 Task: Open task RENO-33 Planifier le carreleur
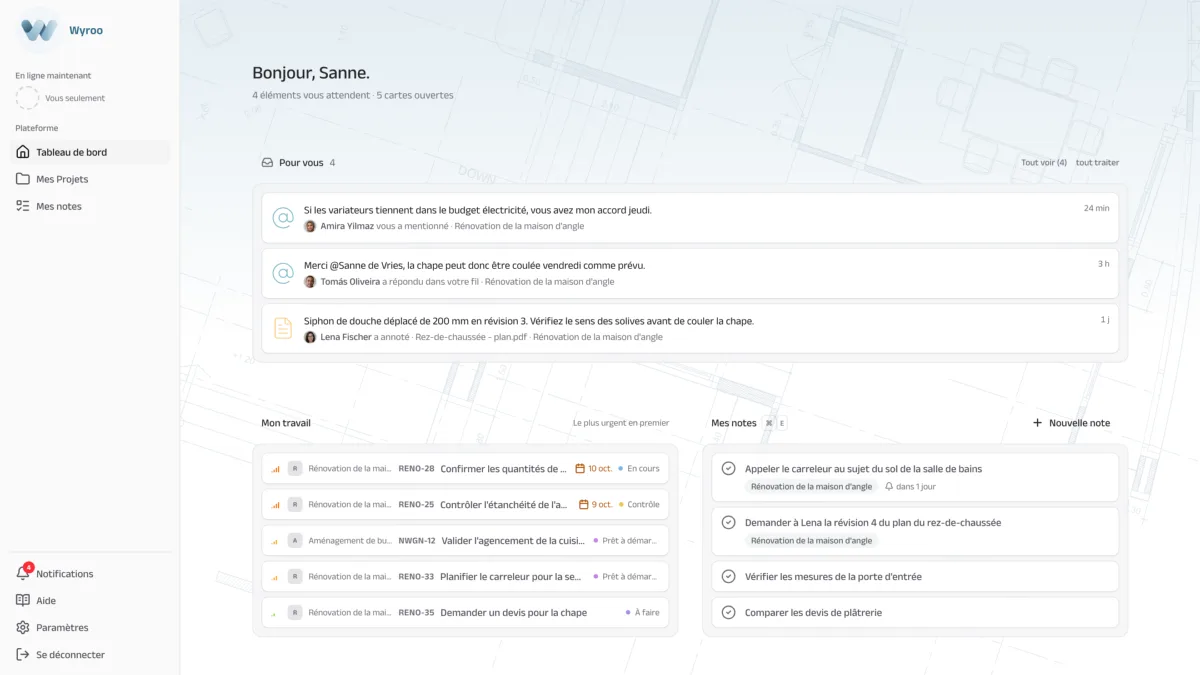(x=465, y=577)
